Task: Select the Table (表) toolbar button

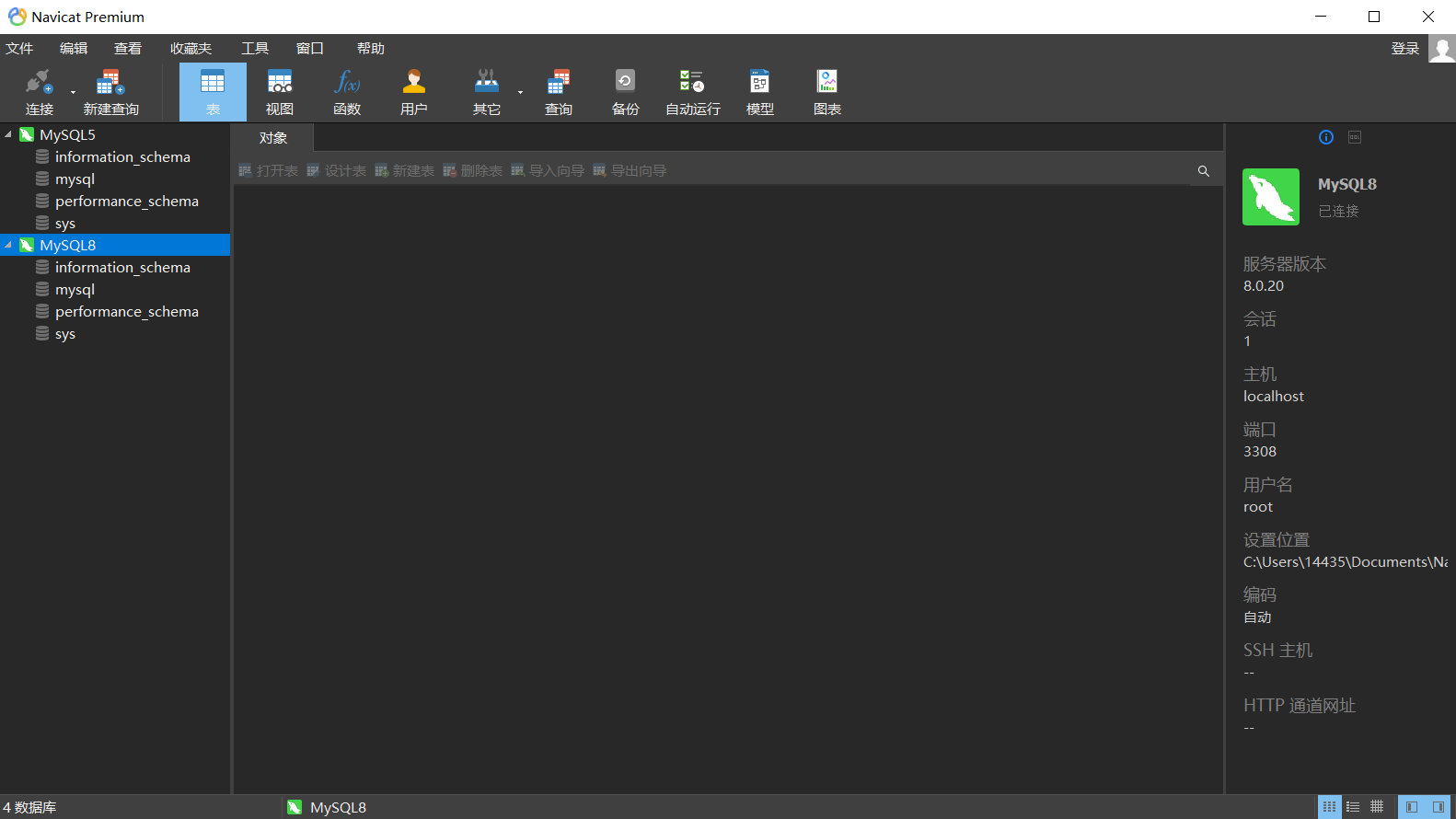Action: [x=213, y=92]
